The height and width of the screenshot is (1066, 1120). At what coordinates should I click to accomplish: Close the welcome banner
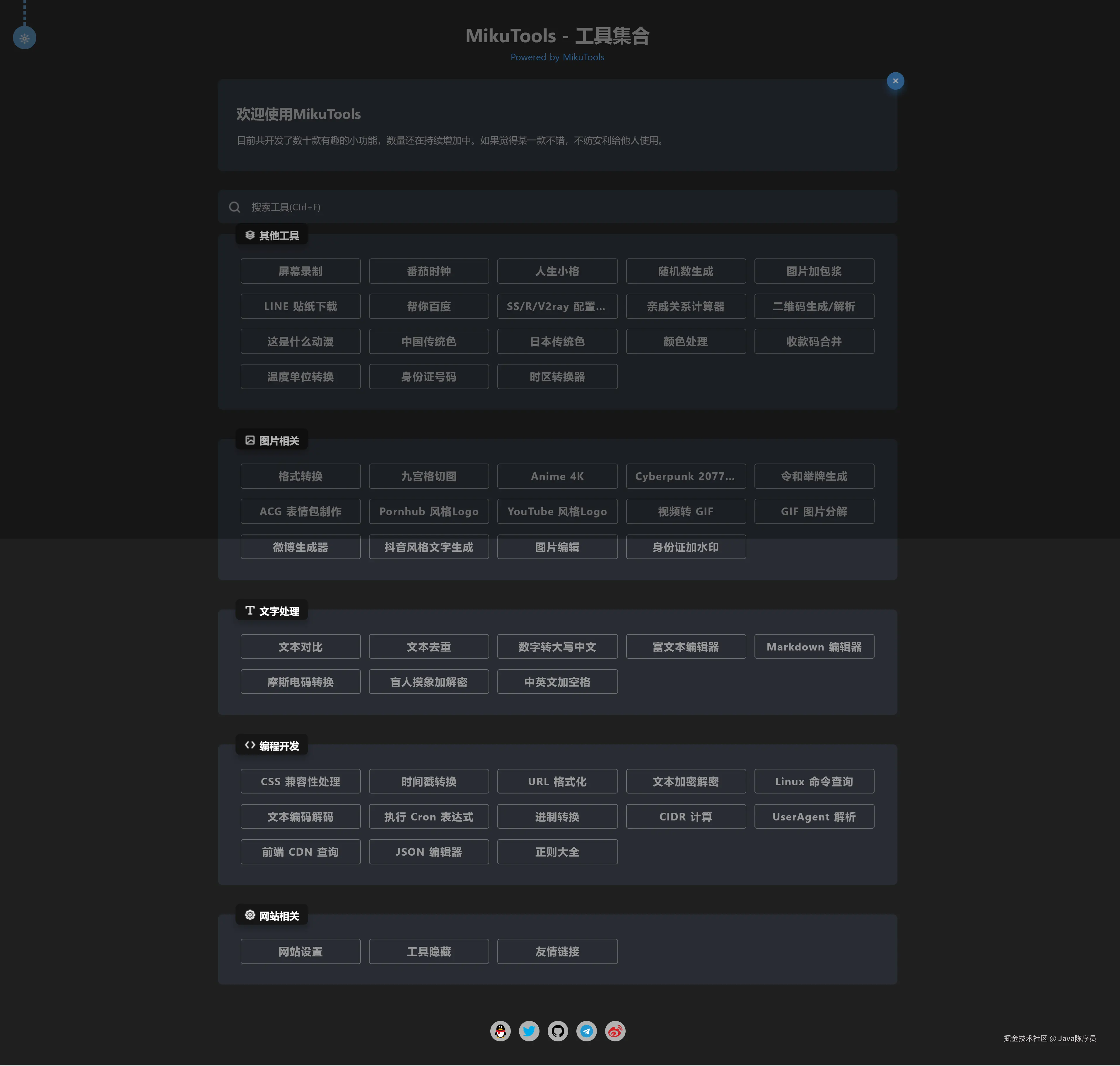coord(895,81)
